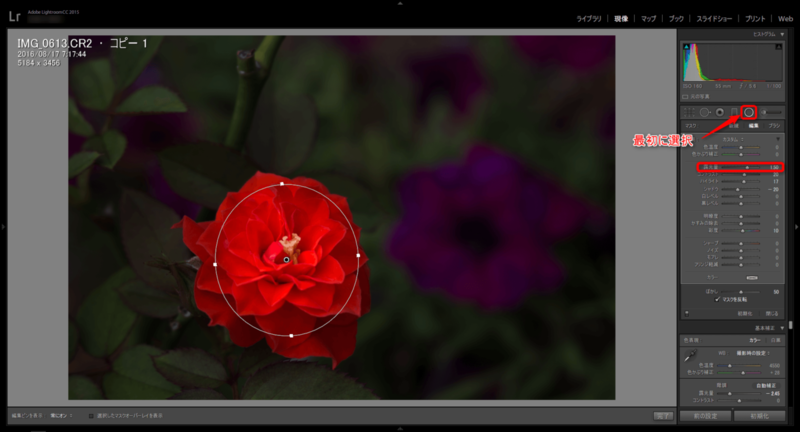Click the シャドウ slider in the radial filter
Image resolution: width=800 pixels, height=432 pixels.
click(741, 189)
